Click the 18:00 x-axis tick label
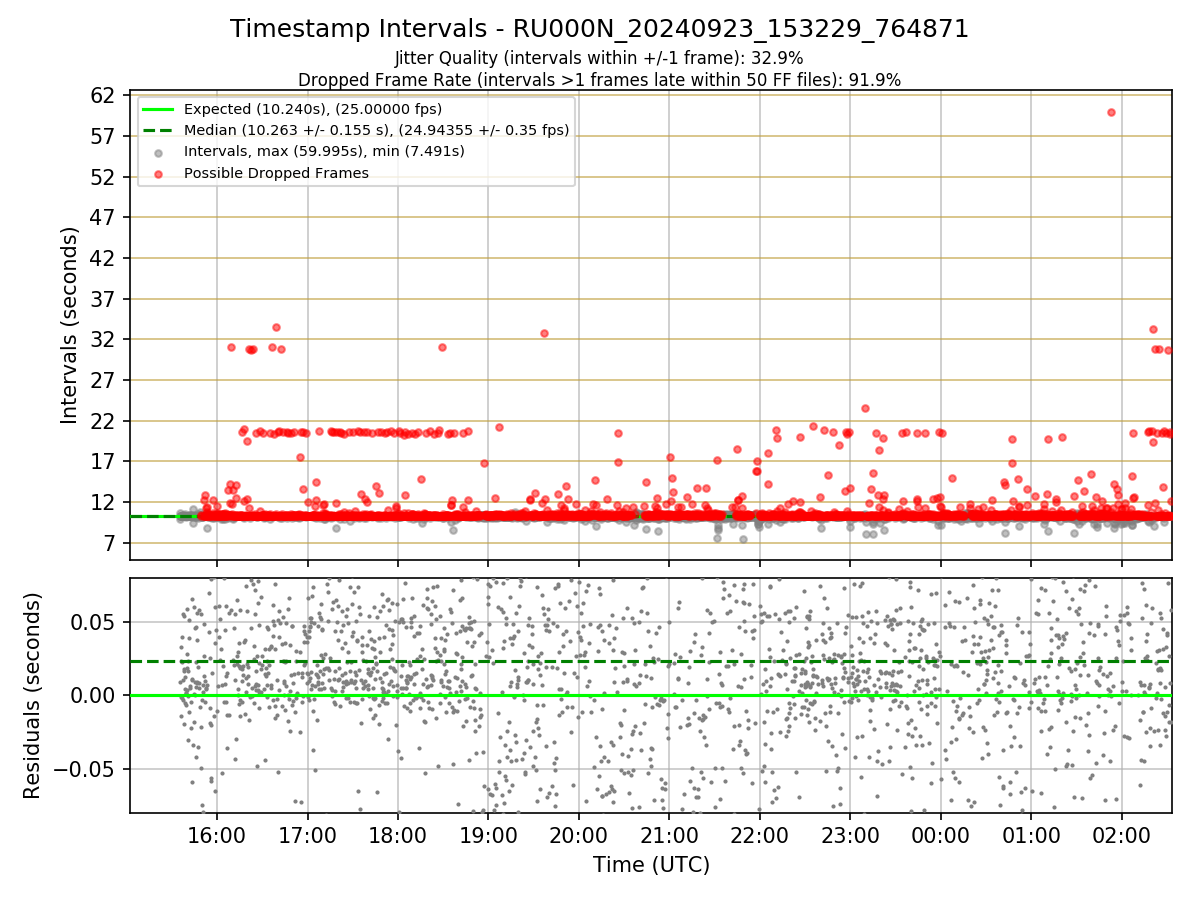1200x900 pixels. (x=398, y=835)
